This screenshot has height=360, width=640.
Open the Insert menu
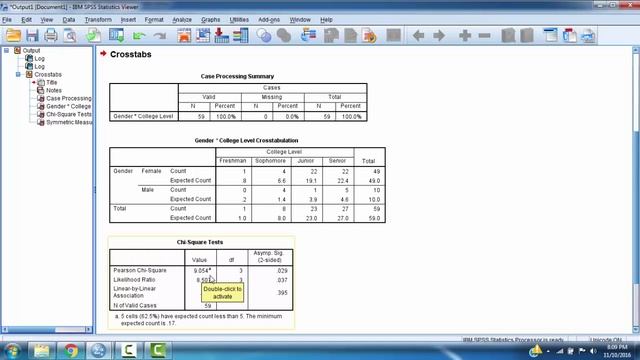point(128,20)
